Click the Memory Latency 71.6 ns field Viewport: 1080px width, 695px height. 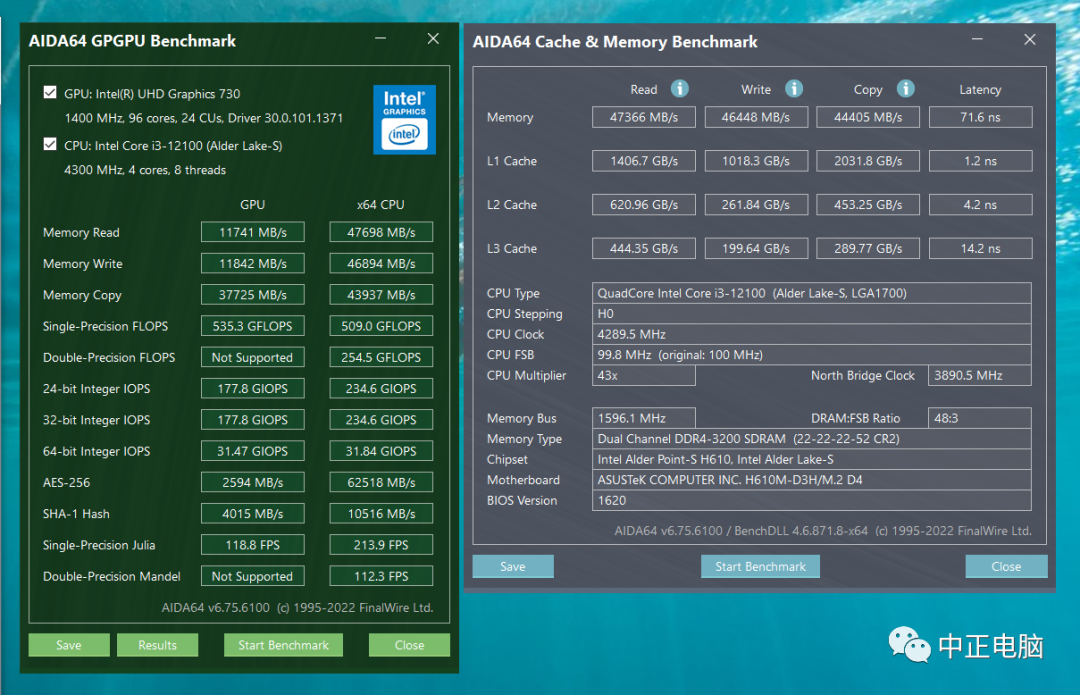[981, 117]
